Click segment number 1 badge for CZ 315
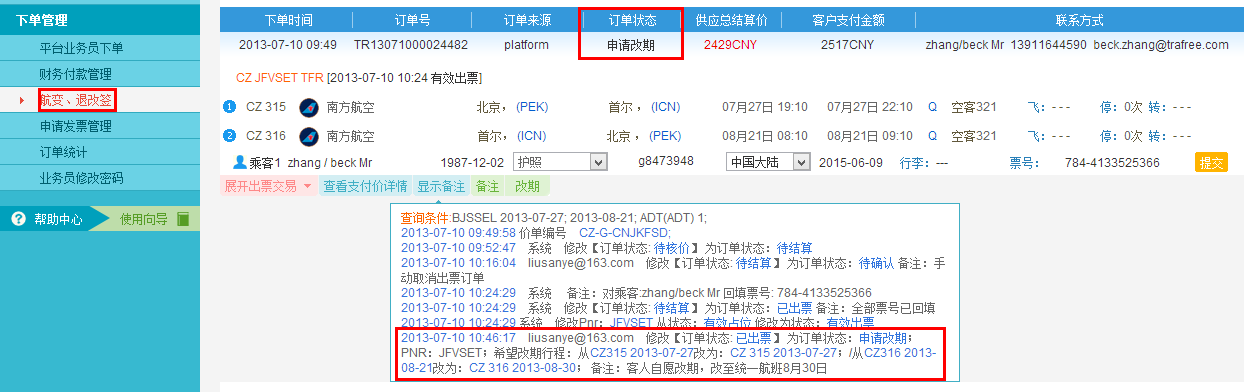The image size is (1244, 392). pyautogui.click(x=230, y=107)
